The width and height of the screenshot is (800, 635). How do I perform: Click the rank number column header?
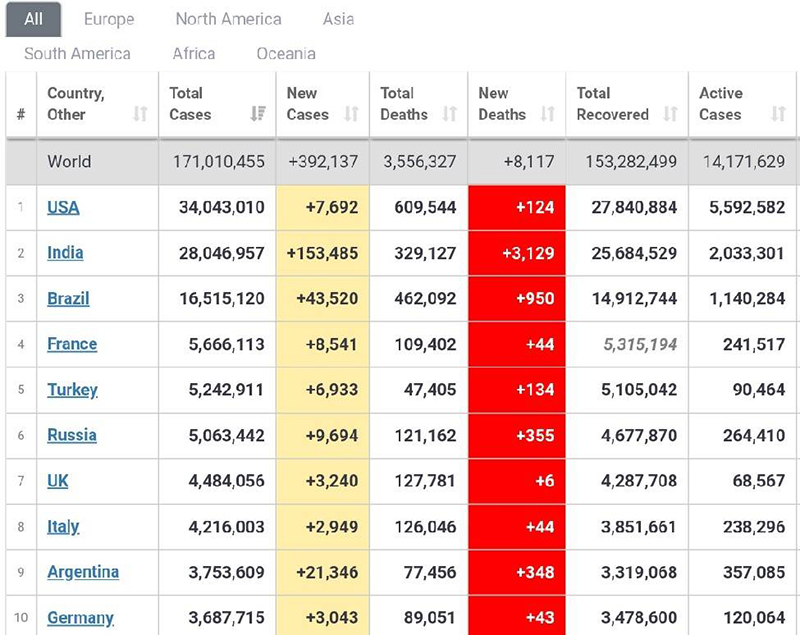point(21,114)
